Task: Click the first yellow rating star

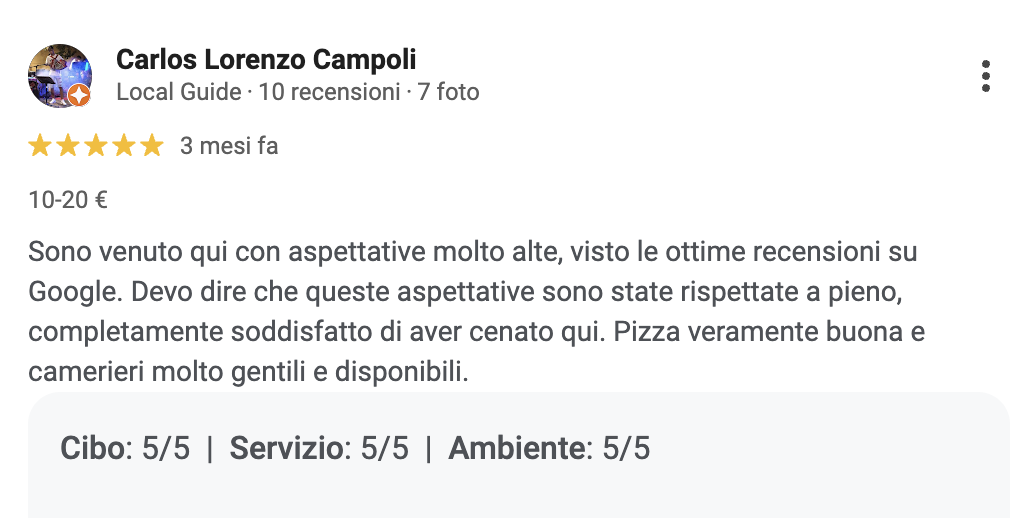Action: pyautogui.click(x=40, y=146)
